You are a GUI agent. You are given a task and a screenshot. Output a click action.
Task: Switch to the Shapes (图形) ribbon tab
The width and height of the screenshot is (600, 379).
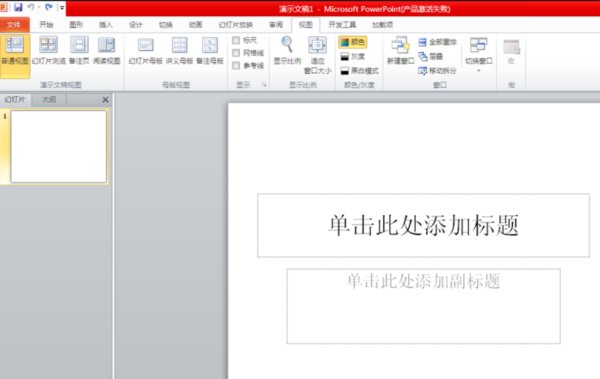76,25
